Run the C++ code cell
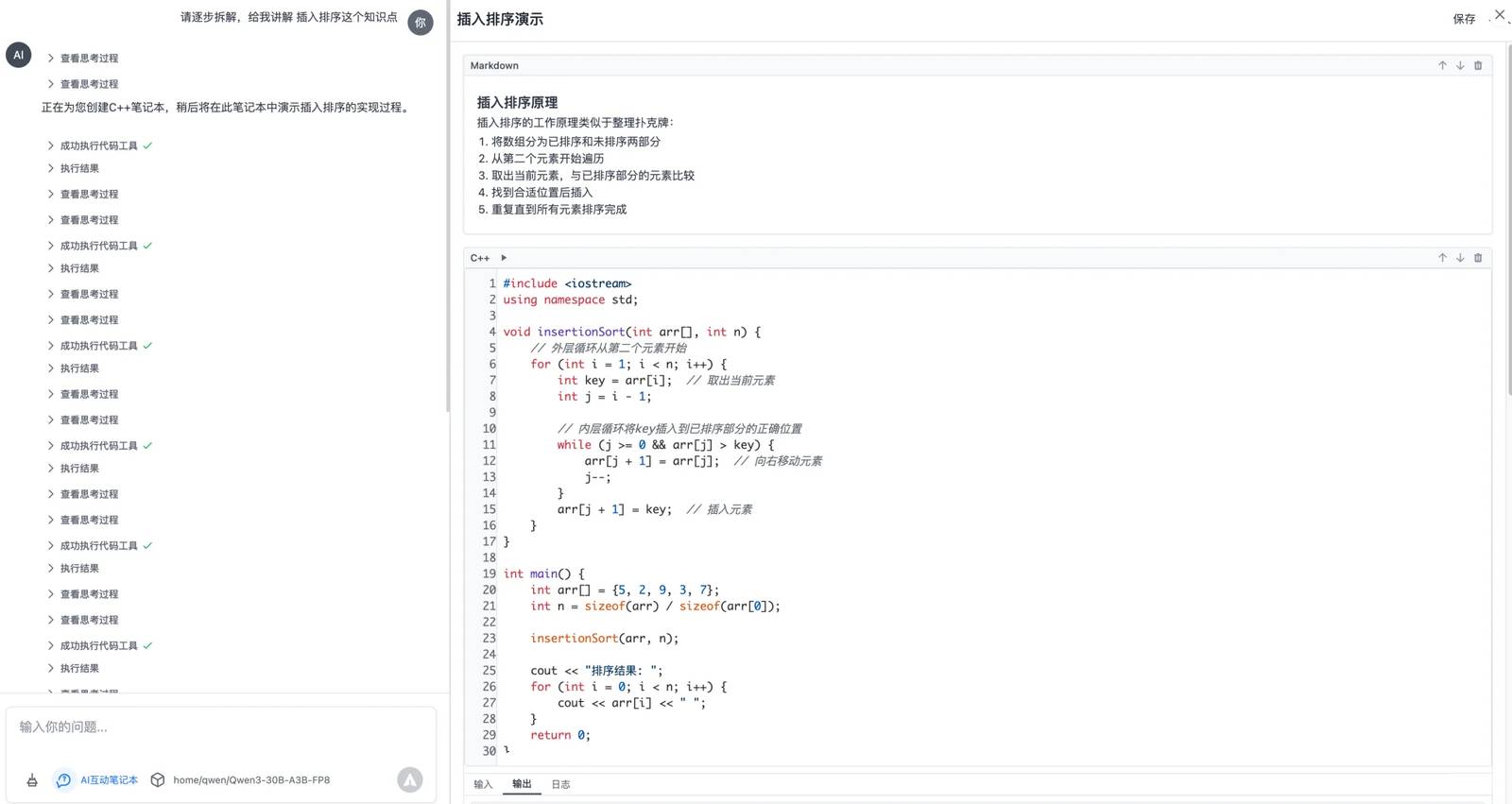The height and width of the screenshot is (804, 1512). tap(504, 258)
